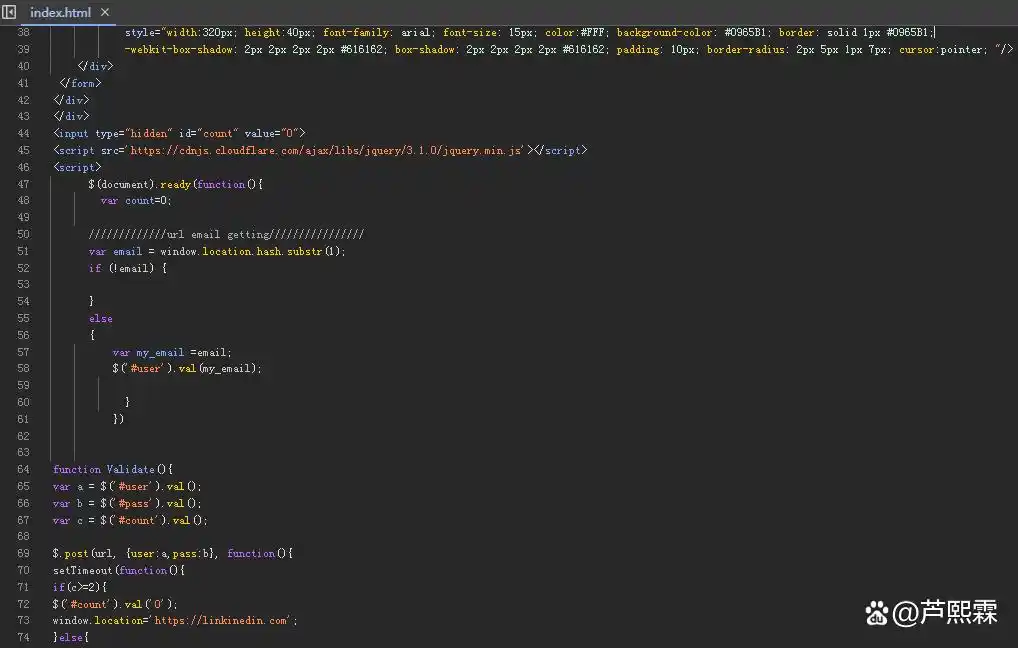Click the text 'function Validate(){'

(113, 469)
